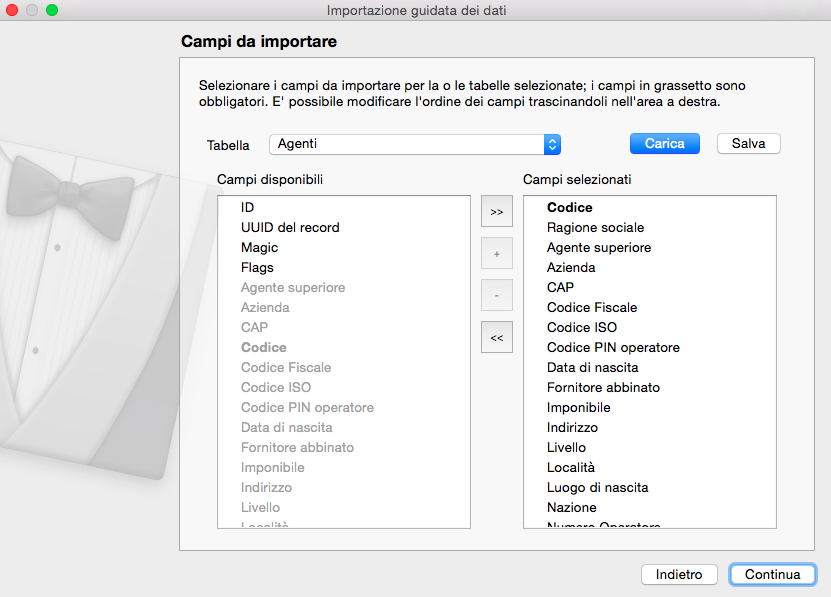This screenshot has width=831, height=597.
Task: Pick Data di nascita in selected fields
Action: (592, 367)
